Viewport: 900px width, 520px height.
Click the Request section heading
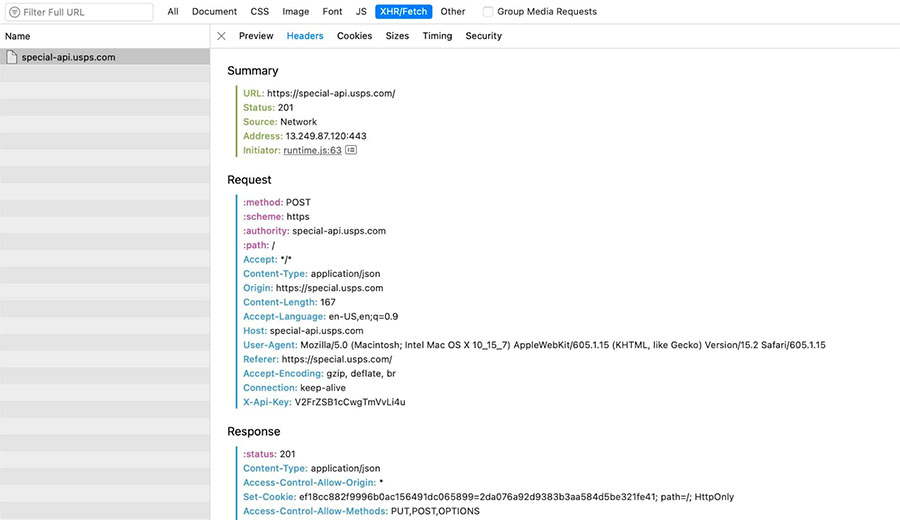[x=249, y=180]
